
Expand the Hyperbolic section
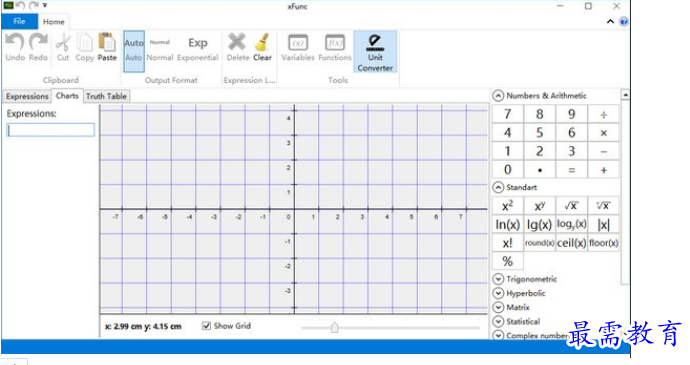498,293
